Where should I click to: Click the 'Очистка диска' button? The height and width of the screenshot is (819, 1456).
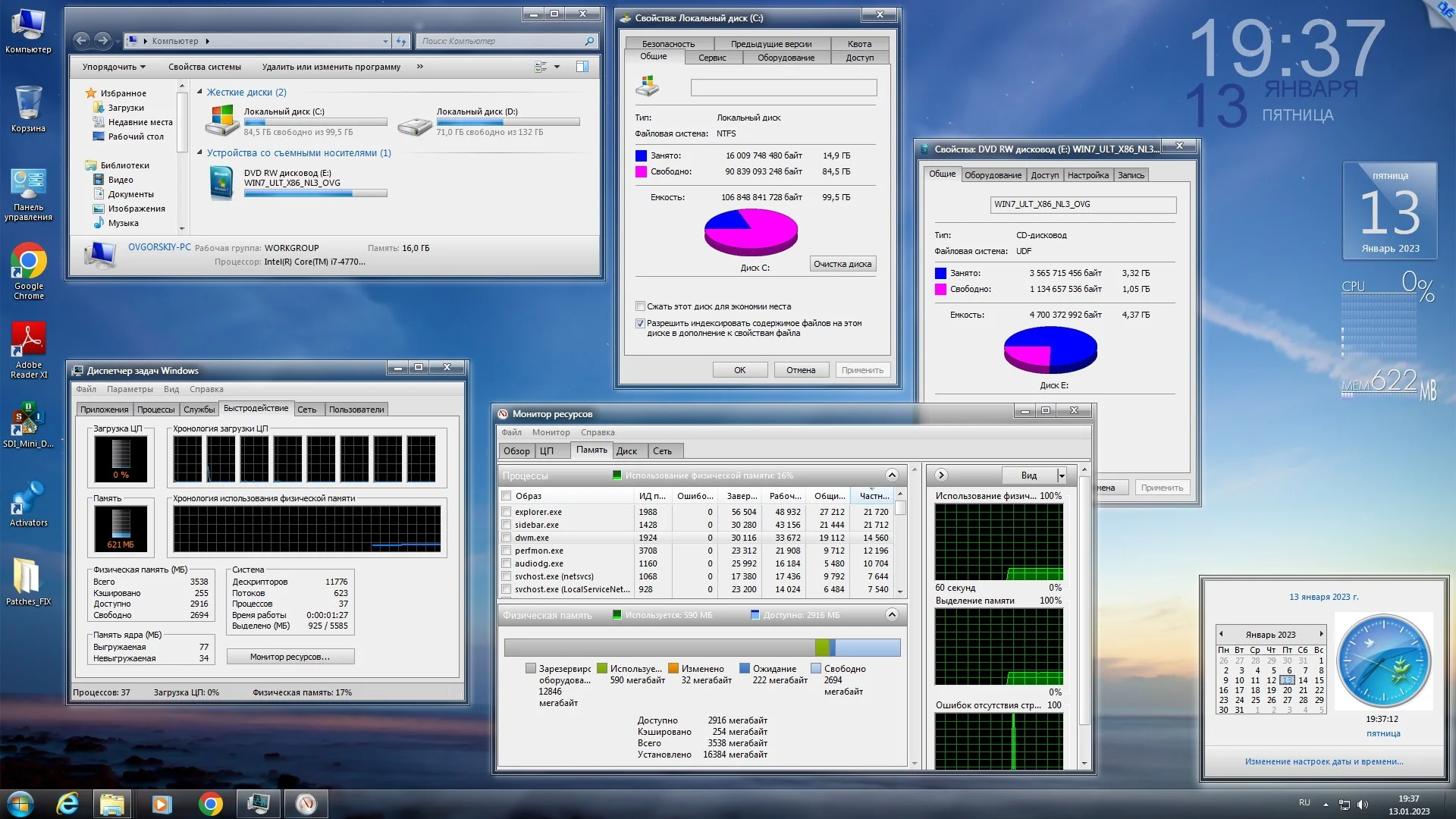pos(842,264)
